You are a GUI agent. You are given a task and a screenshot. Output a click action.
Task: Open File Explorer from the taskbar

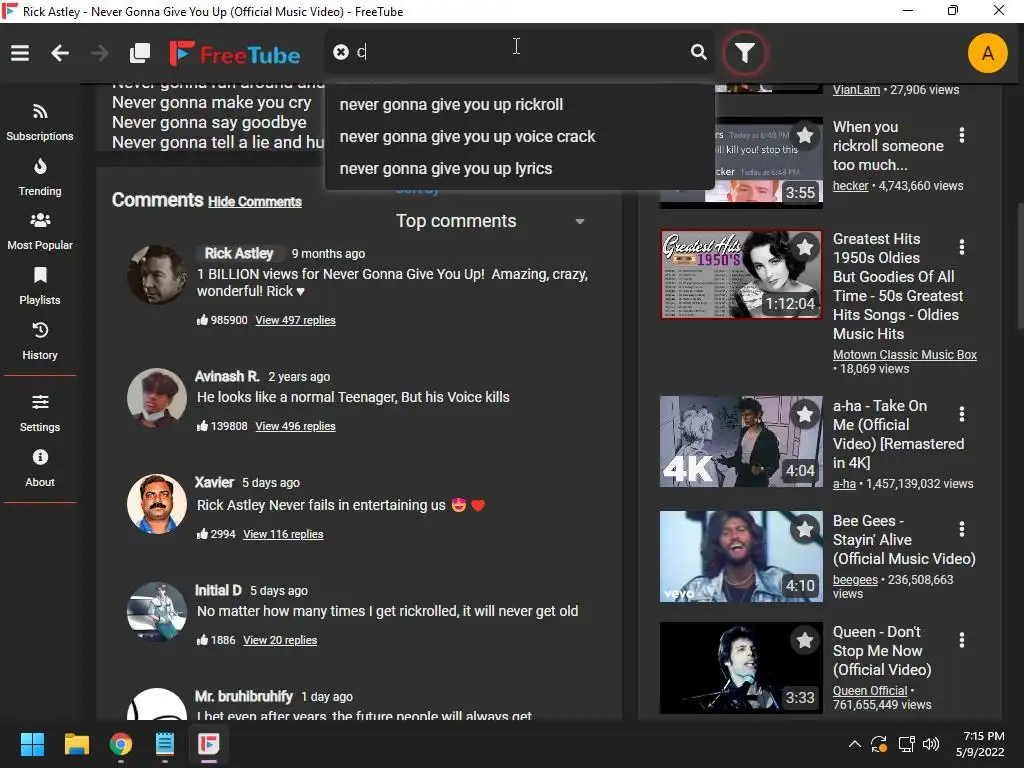(76, 744)
